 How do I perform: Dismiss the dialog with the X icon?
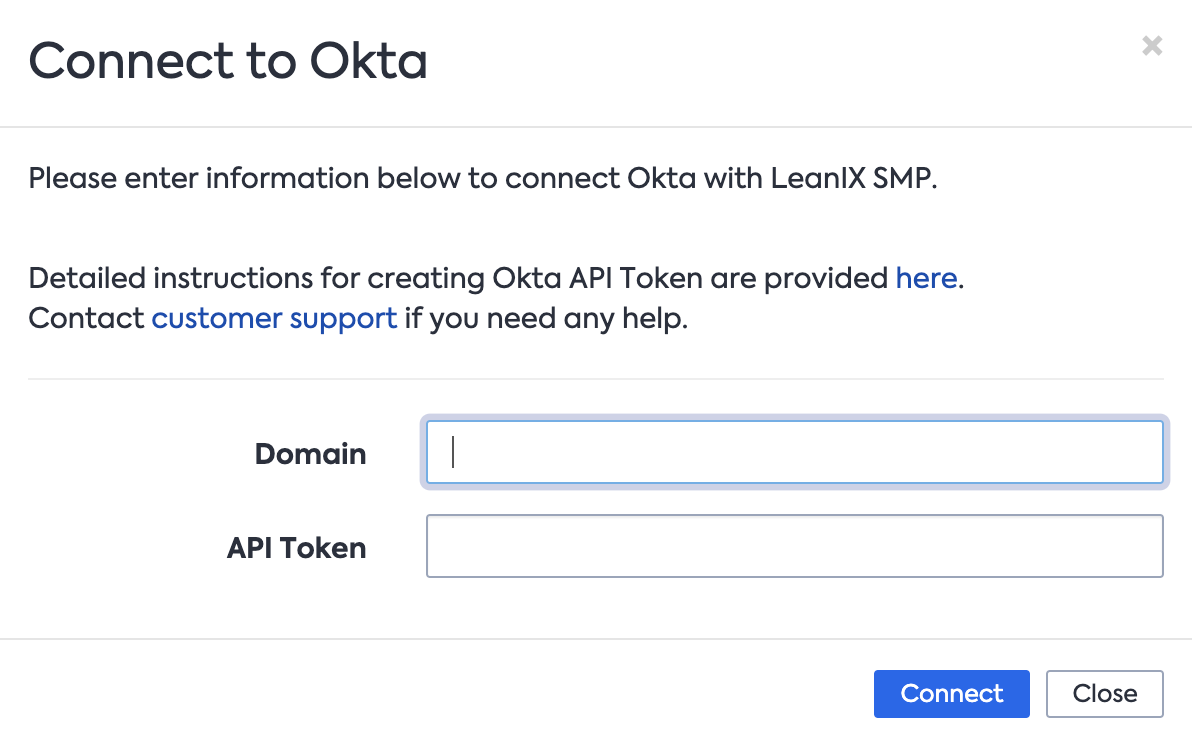pos(1152,46)
